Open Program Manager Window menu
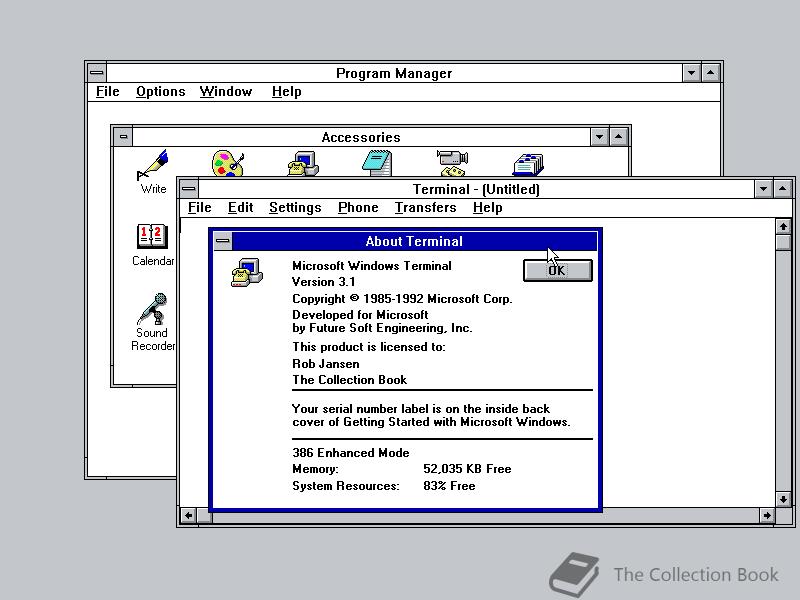Viewport: 800px width, 600px height. (x=226, y=92)
